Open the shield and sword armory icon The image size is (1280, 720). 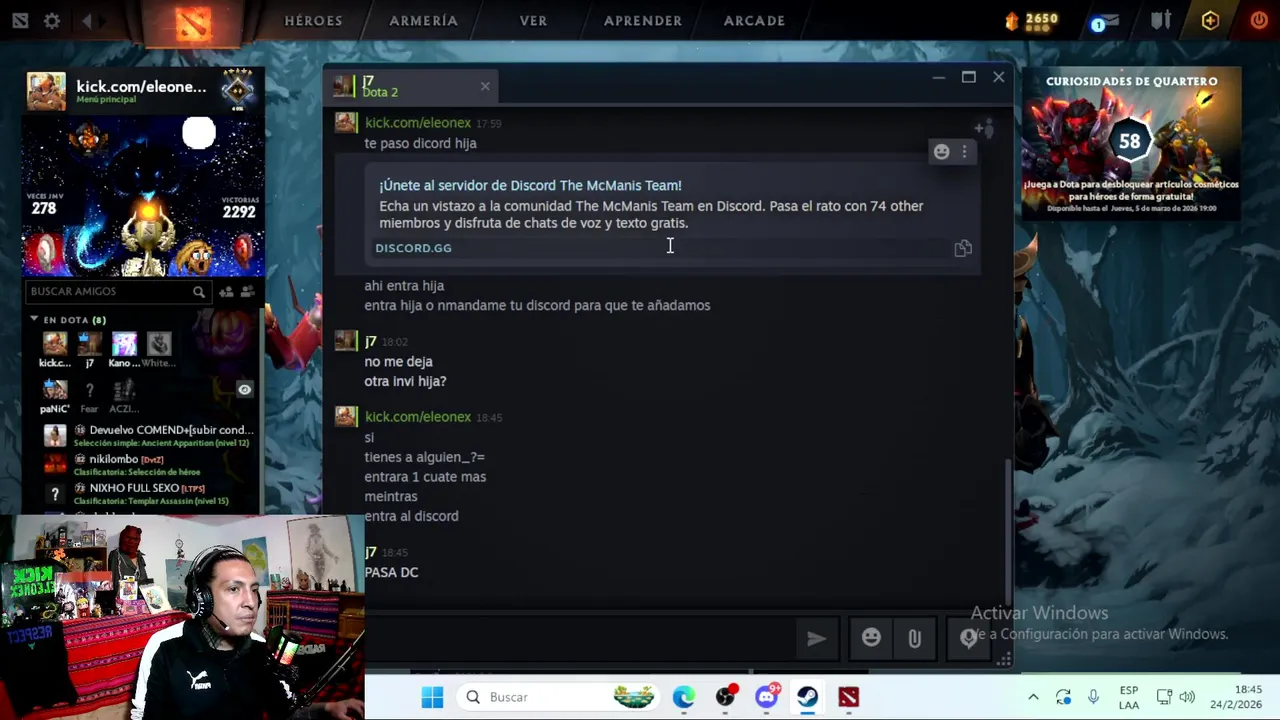click(x=1161, y=20)
